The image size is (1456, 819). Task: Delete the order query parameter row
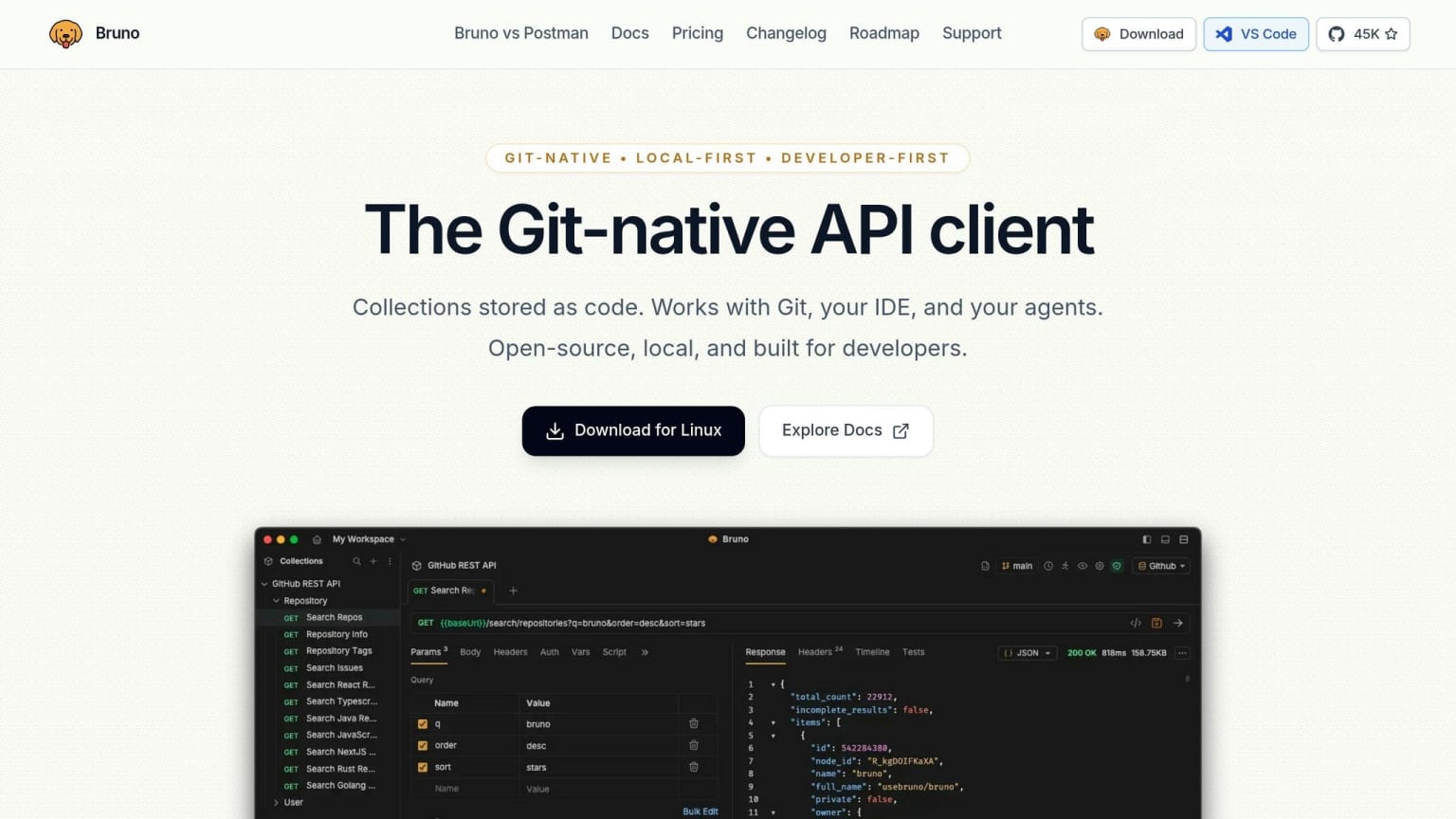[x=694, y=745]
